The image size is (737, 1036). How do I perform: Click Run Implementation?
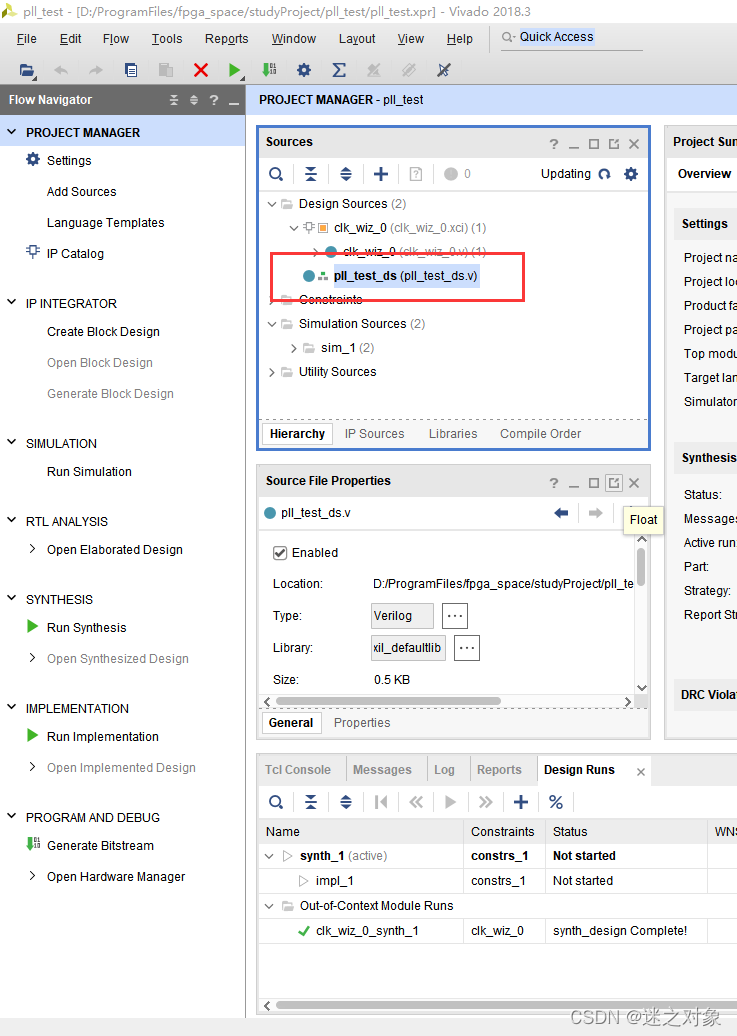pos(102,737)
